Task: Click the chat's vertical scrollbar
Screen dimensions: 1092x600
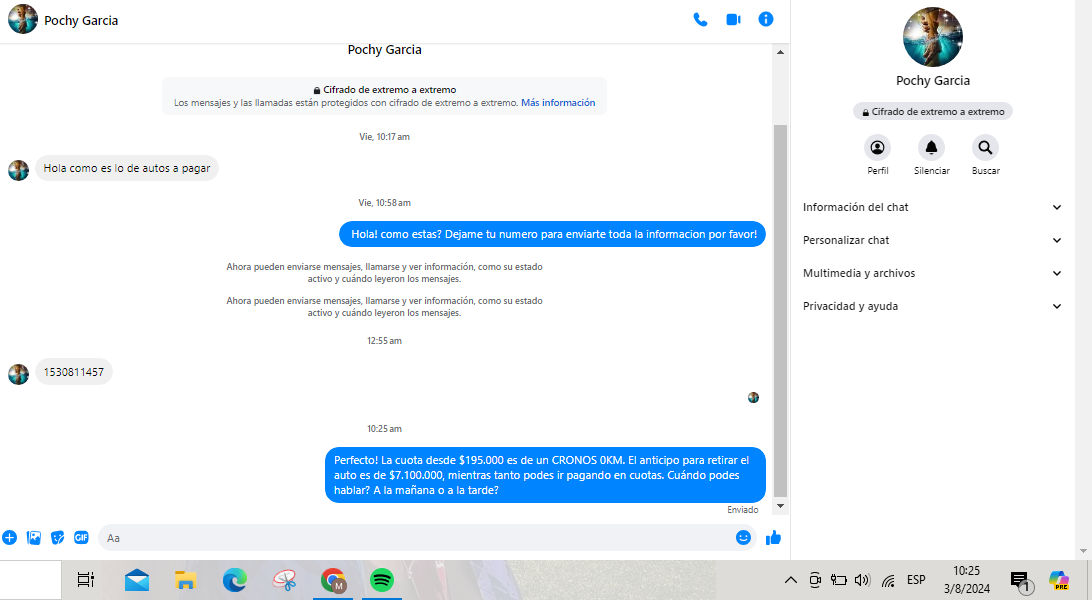Action: (781, 310)
